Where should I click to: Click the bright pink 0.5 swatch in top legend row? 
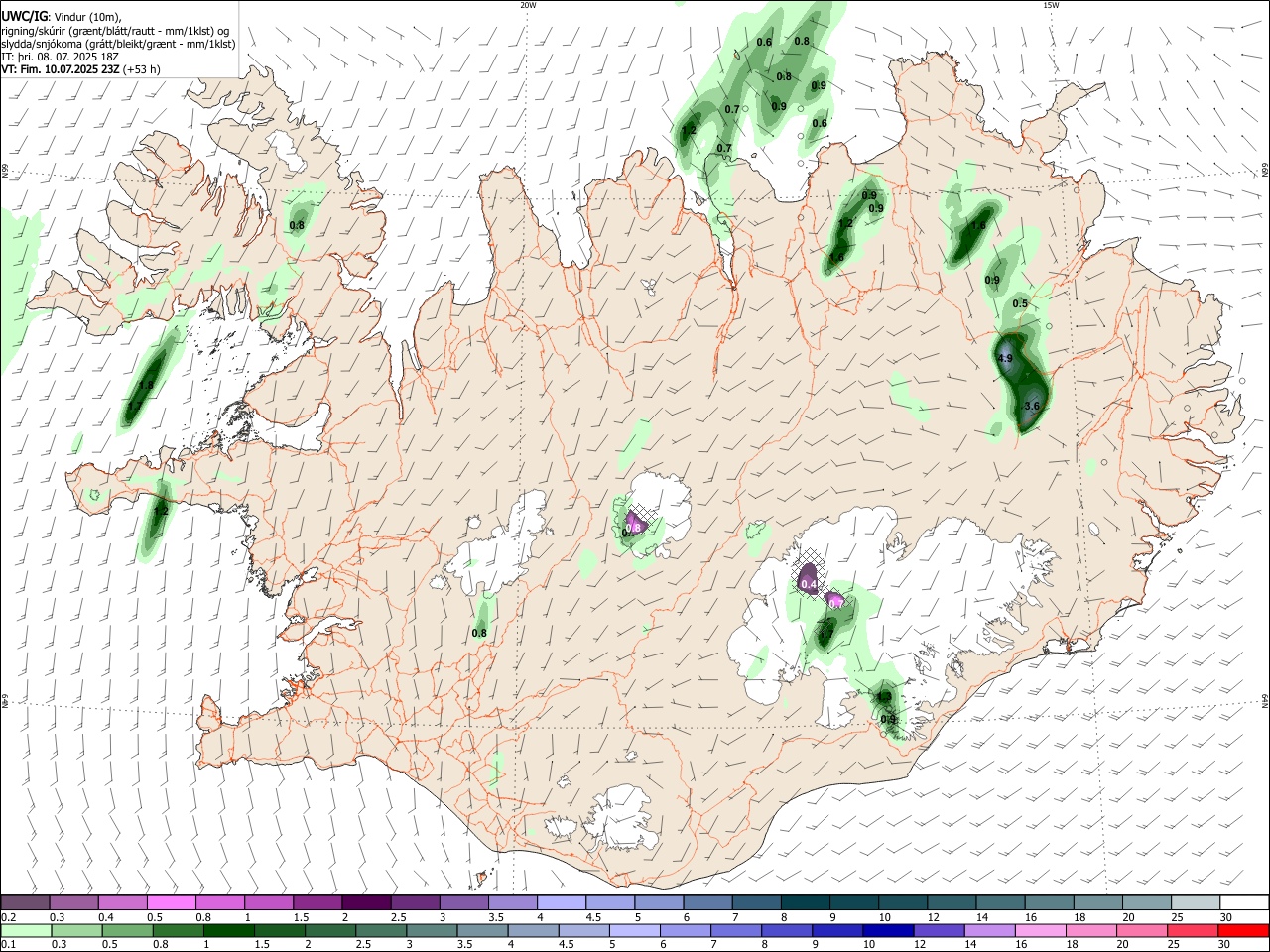coord(172,902)
